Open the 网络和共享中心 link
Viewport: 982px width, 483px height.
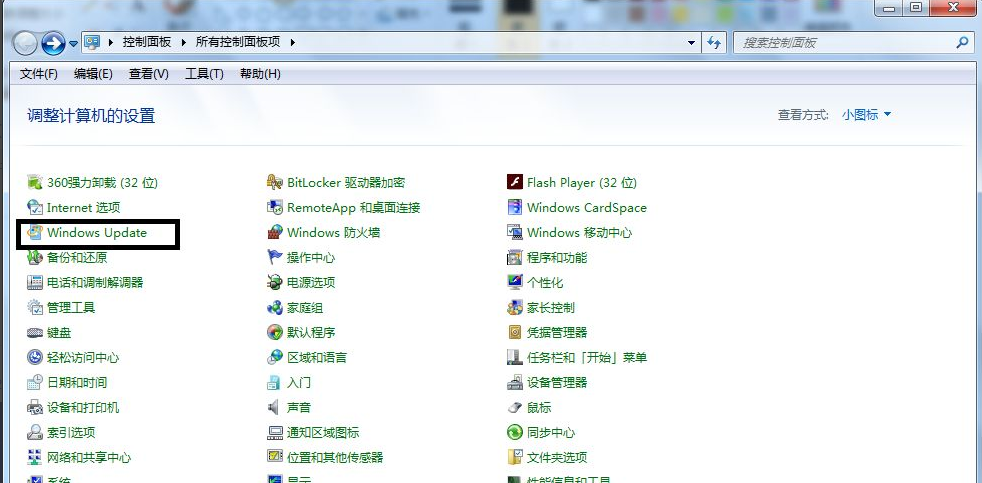pos(89,458)
